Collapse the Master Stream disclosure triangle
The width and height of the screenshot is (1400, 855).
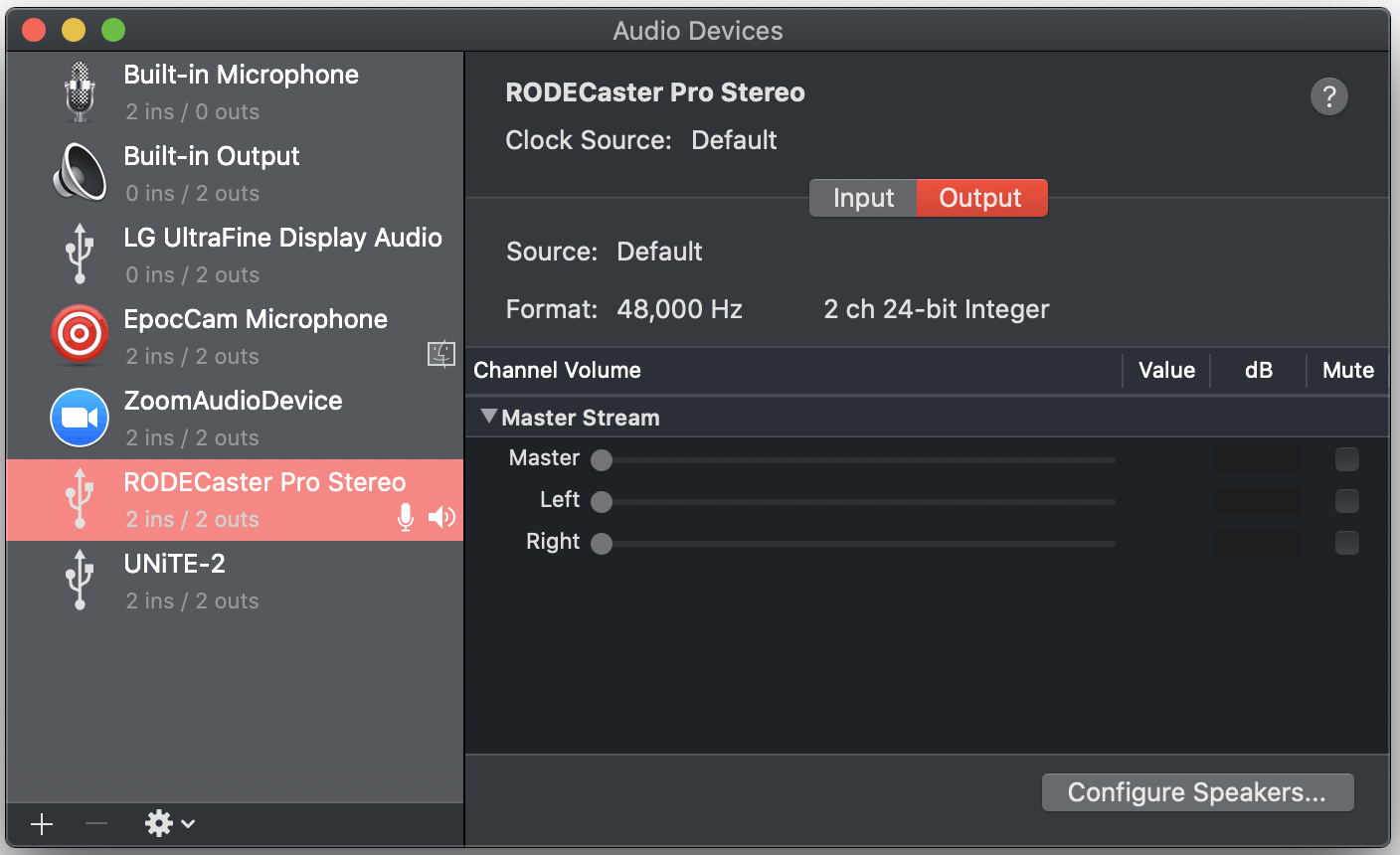point(488,417)
